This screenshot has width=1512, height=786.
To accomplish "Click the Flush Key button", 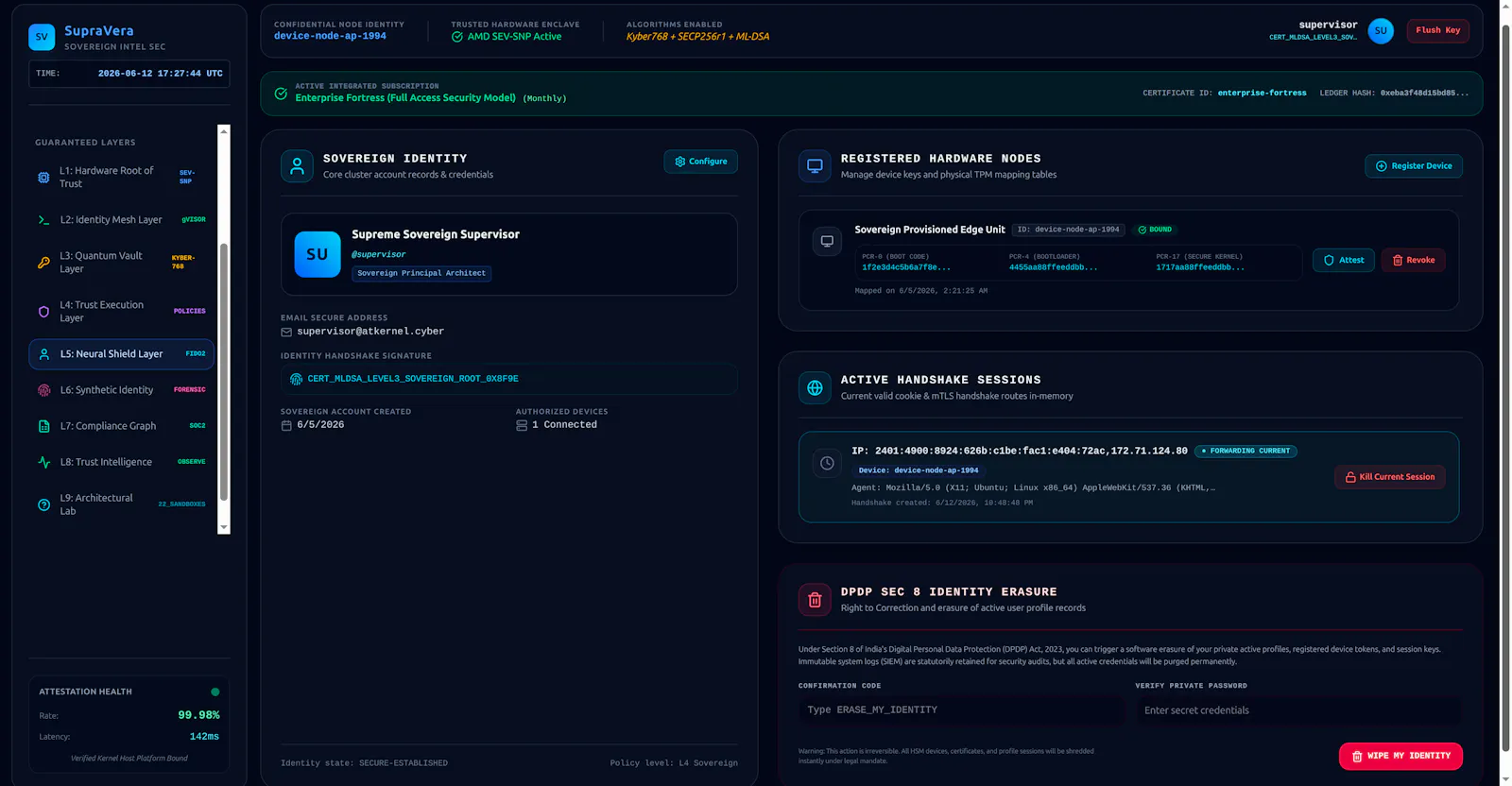I will click(x=1437, y=30).
